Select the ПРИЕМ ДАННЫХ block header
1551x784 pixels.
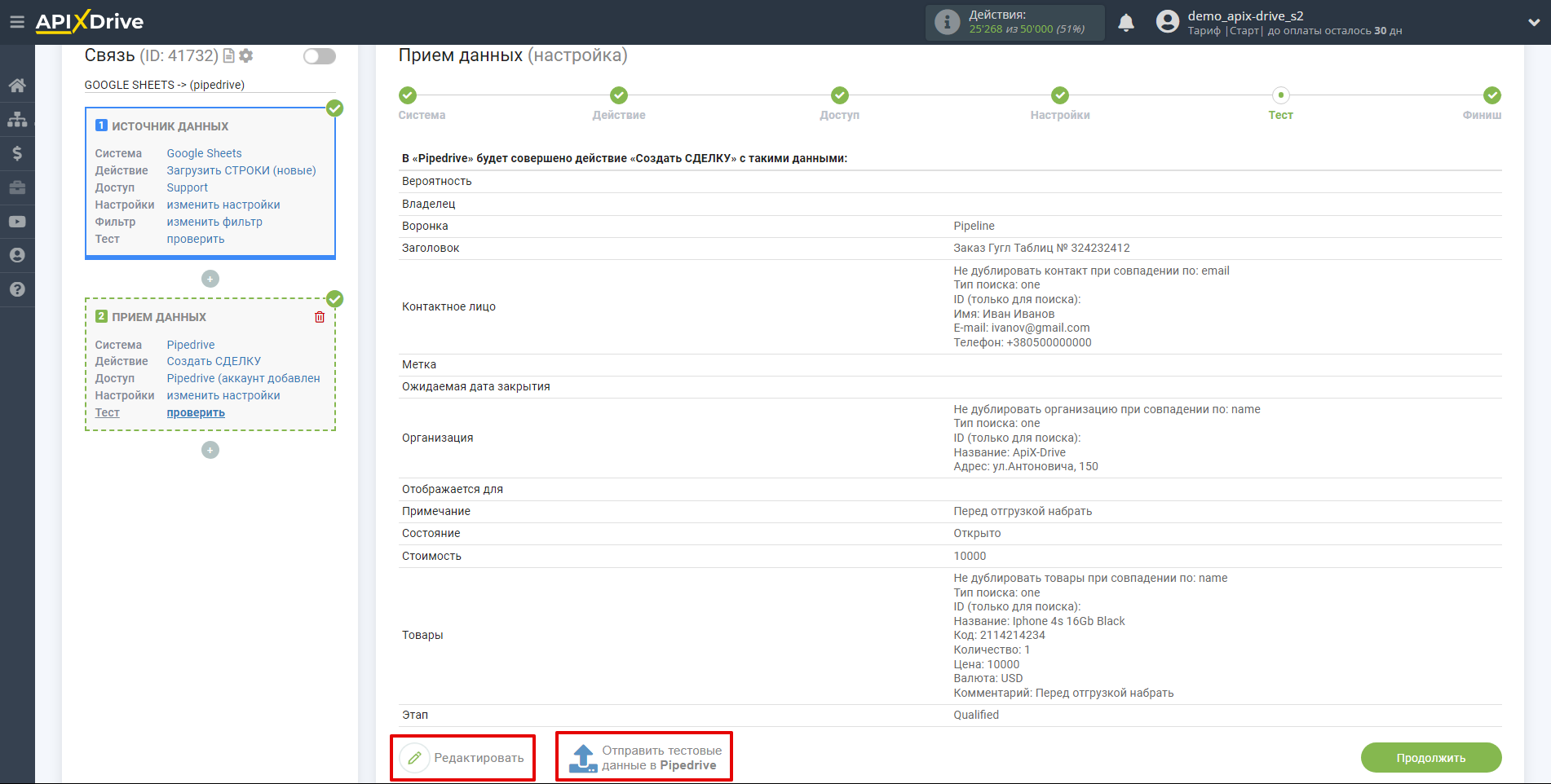[x=159, y=317]
